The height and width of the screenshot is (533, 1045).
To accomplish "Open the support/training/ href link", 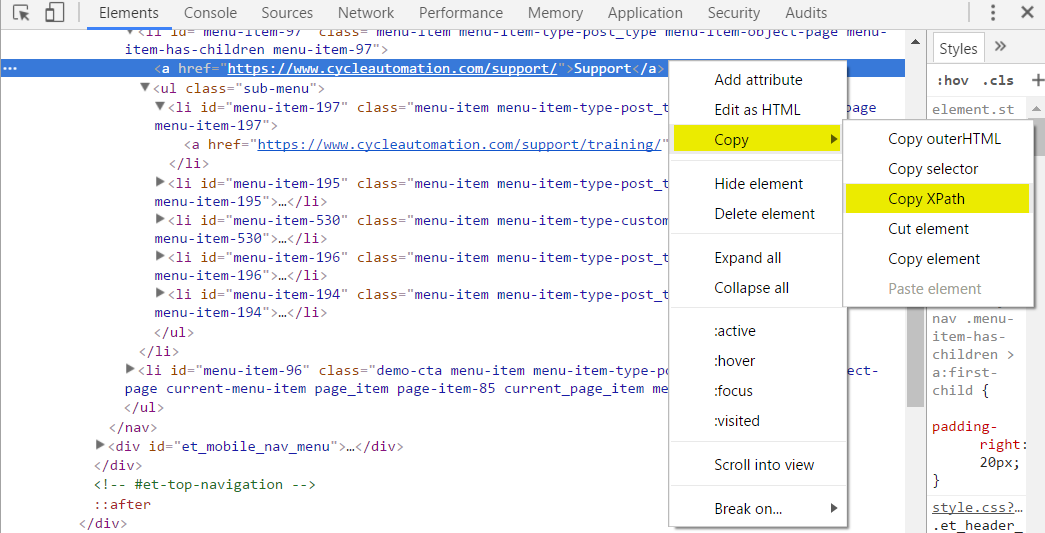I will point(459,145).
